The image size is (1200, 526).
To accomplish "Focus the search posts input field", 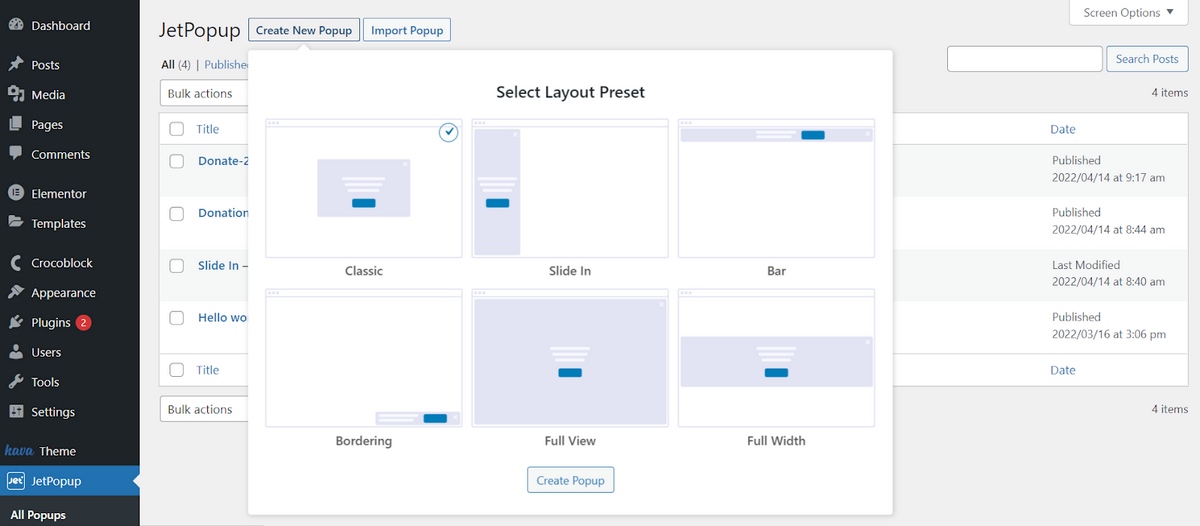I will (x=1025, y=59).
